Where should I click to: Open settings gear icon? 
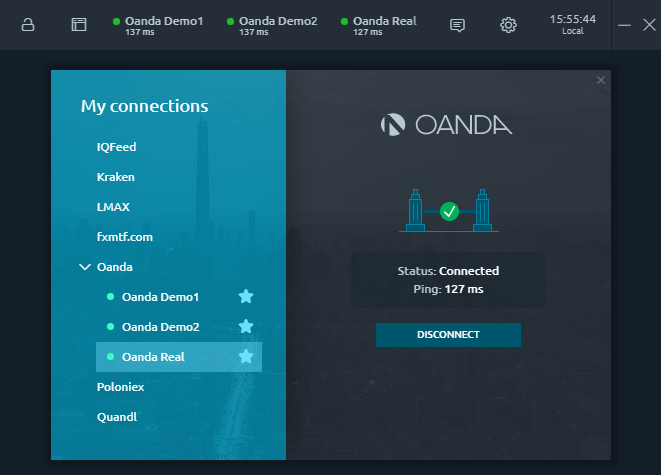(x=508, y=25)
